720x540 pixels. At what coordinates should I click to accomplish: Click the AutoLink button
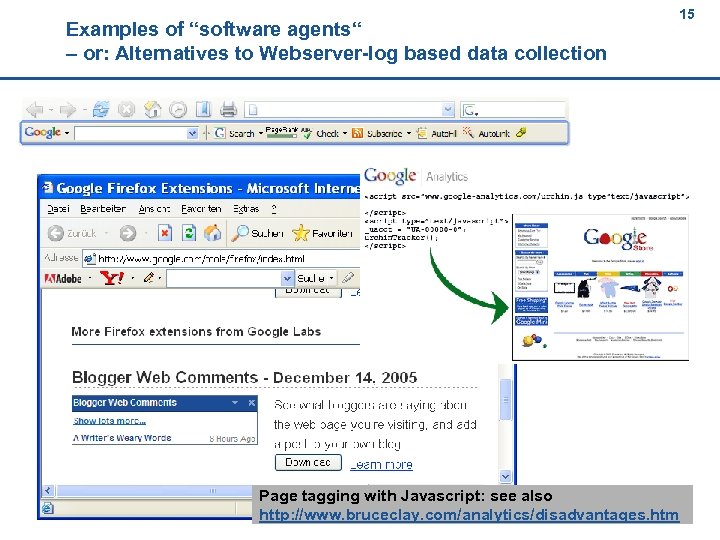point(486,133)
